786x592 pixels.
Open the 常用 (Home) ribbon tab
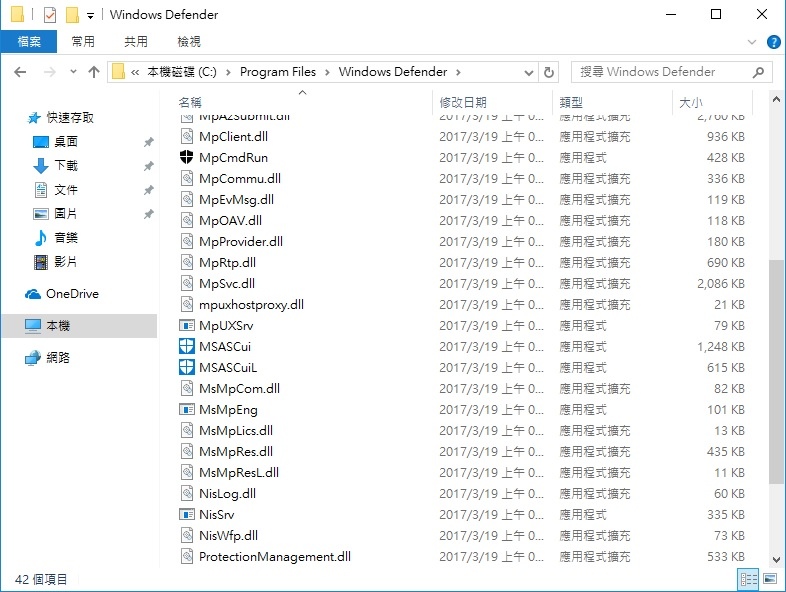pyautogui.click(x=83, y=42)
